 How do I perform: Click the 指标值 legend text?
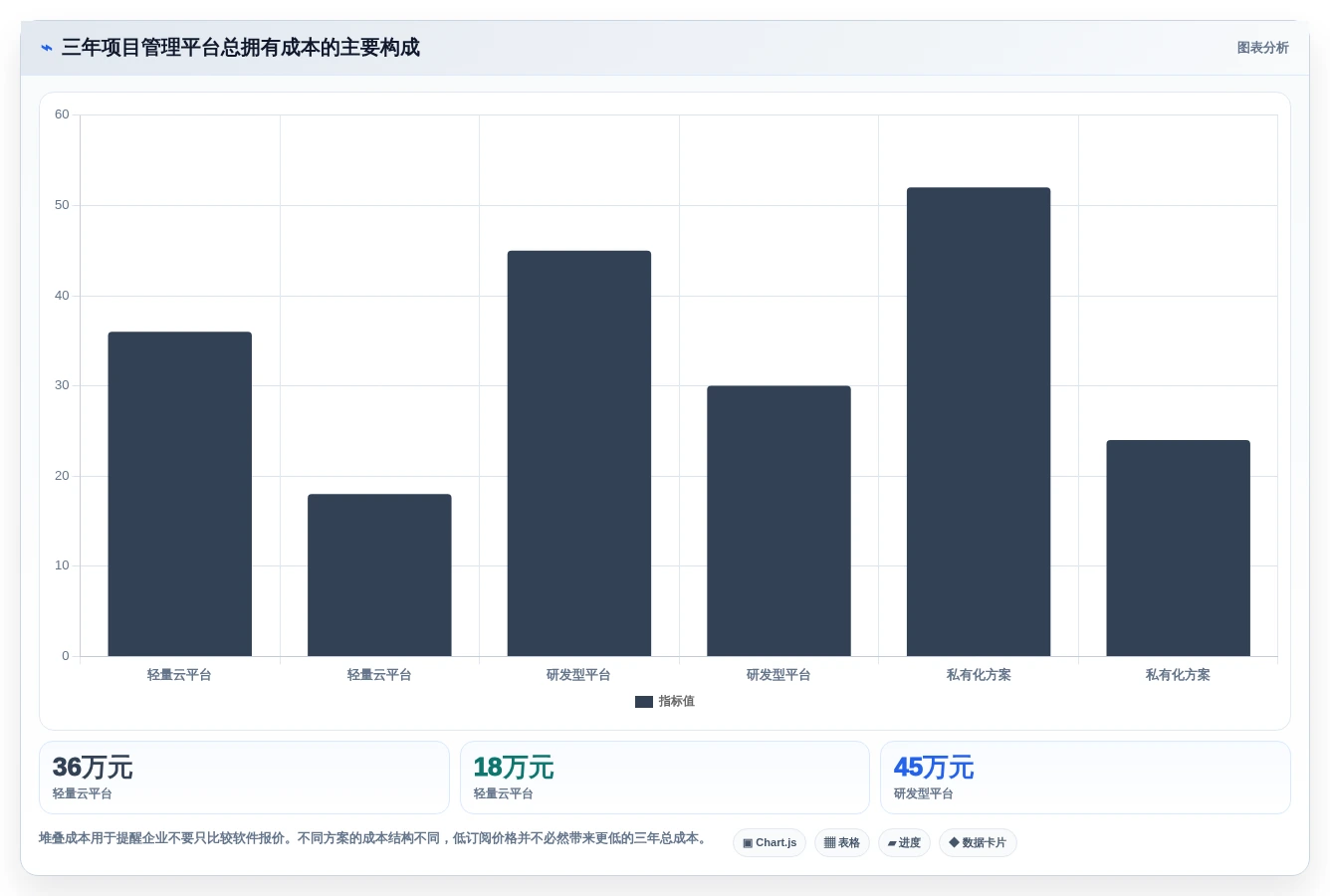(x=677, y=702)
